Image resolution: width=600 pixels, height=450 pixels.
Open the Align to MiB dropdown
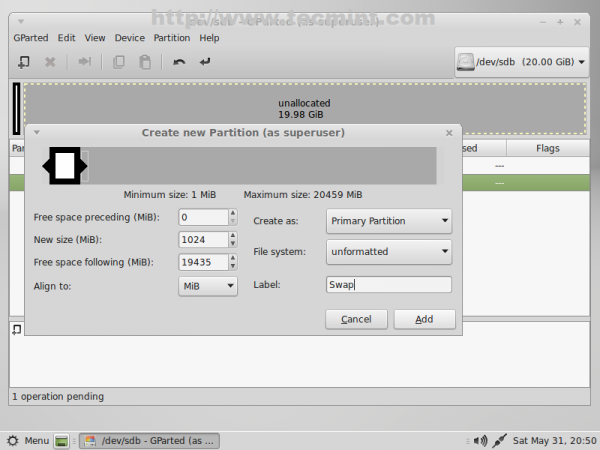point(208,286)
